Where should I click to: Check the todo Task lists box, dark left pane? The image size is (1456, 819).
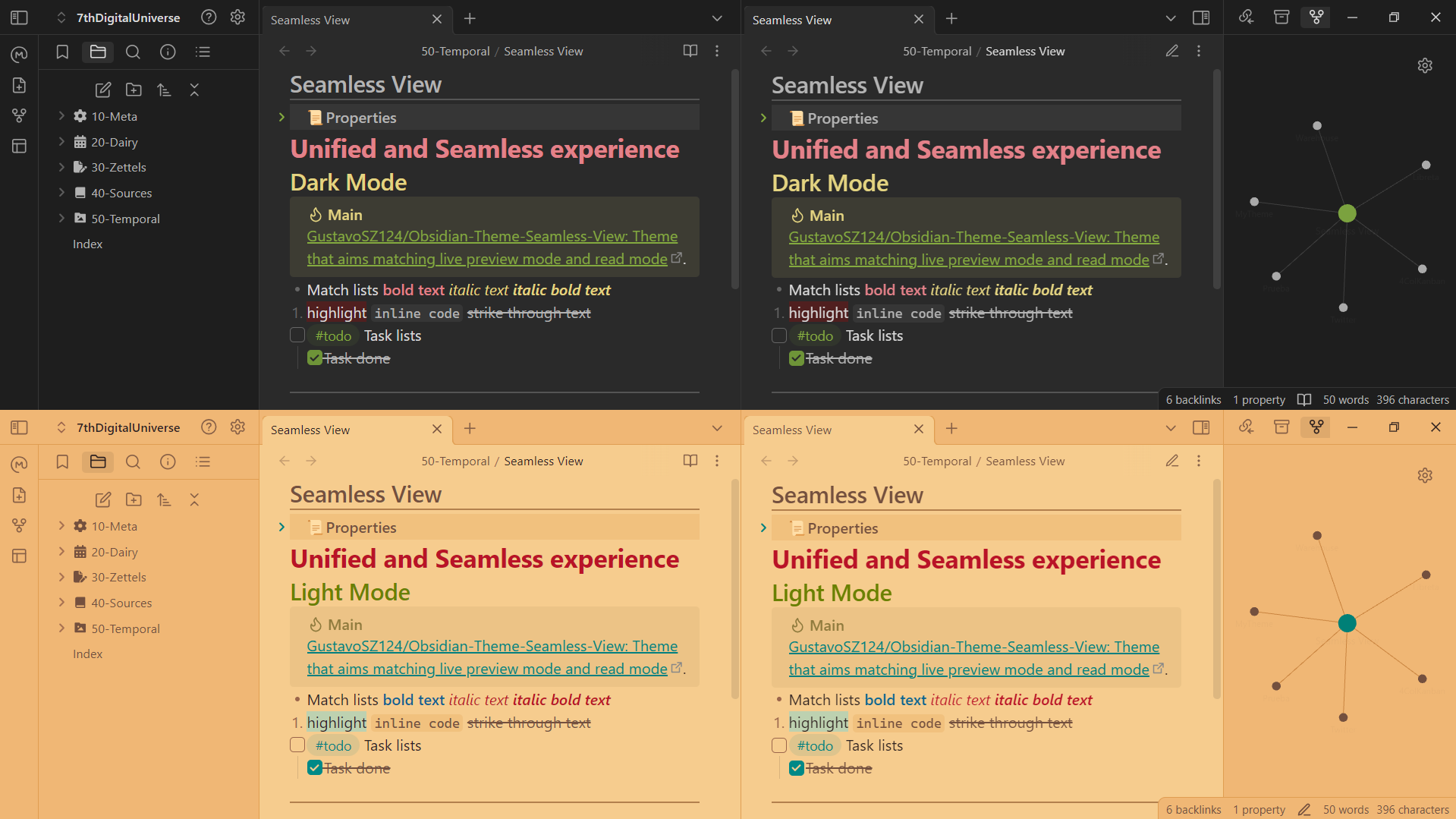297,335
